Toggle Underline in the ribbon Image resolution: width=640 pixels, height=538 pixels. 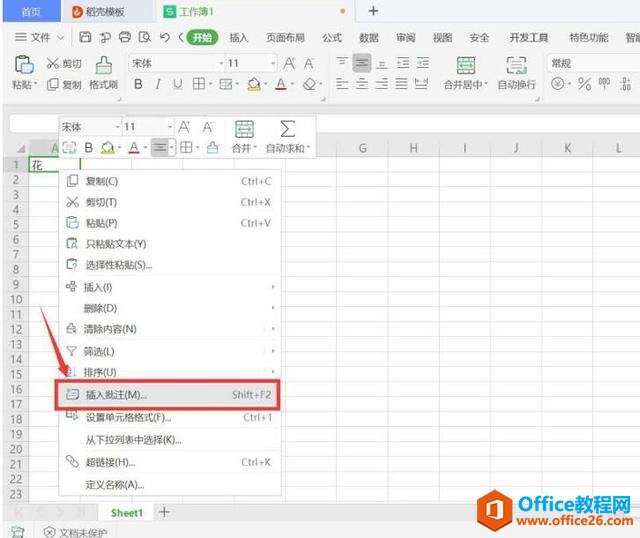pyautogui.click(x=178, y=84)
